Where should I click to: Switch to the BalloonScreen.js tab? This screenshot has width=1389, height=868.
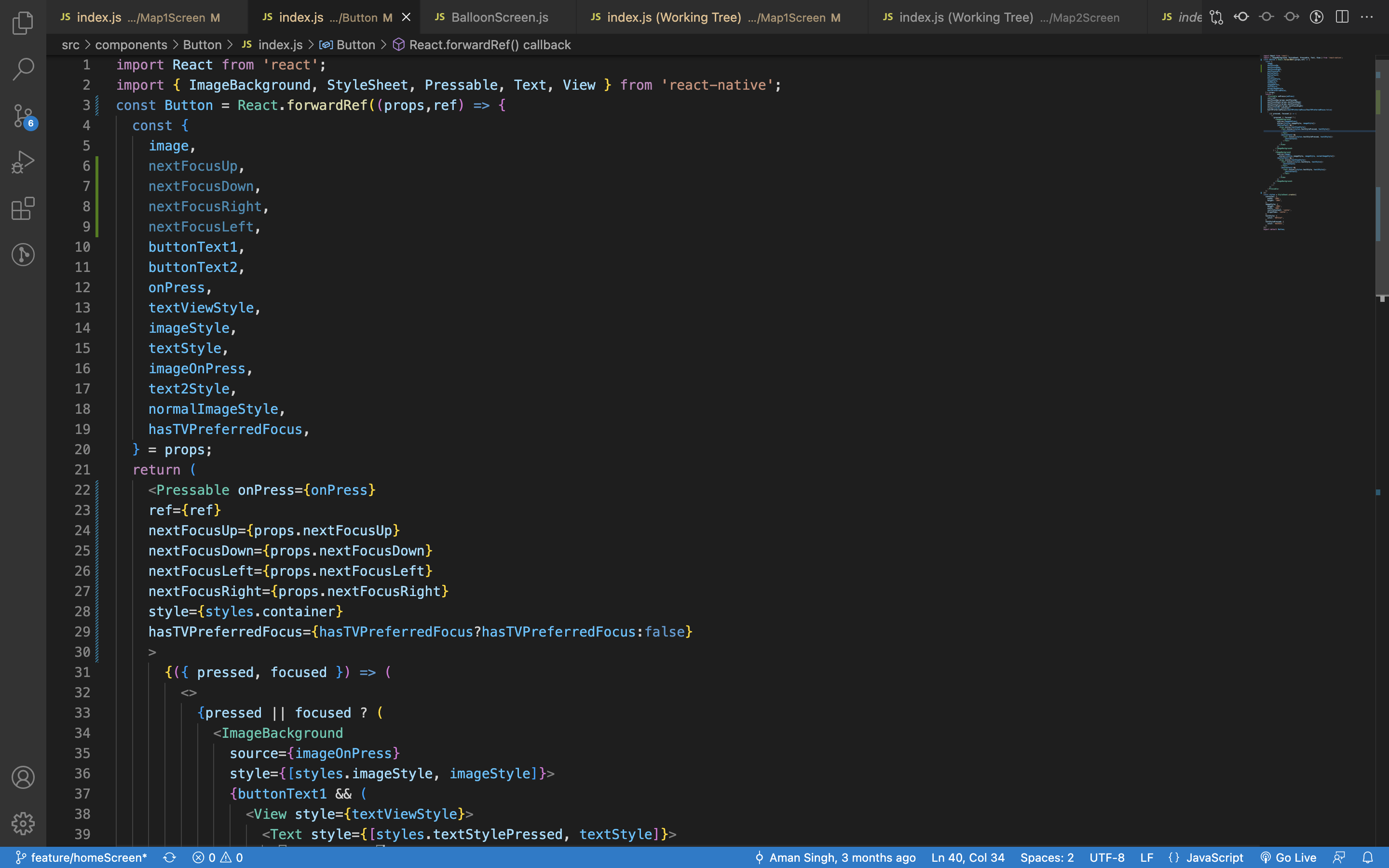[x=498, y=17]
